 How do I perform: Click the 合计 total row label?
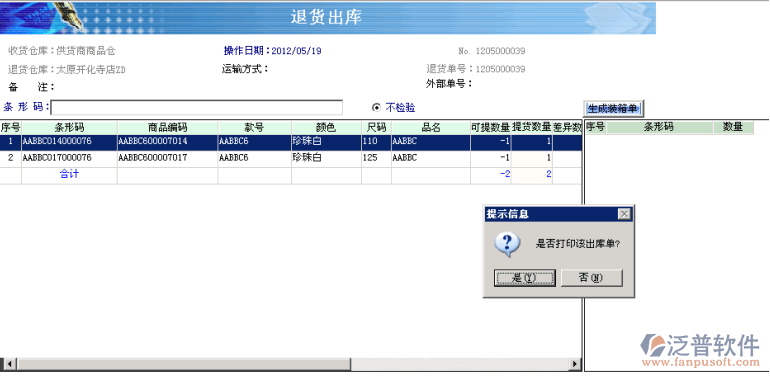[69, 174]
